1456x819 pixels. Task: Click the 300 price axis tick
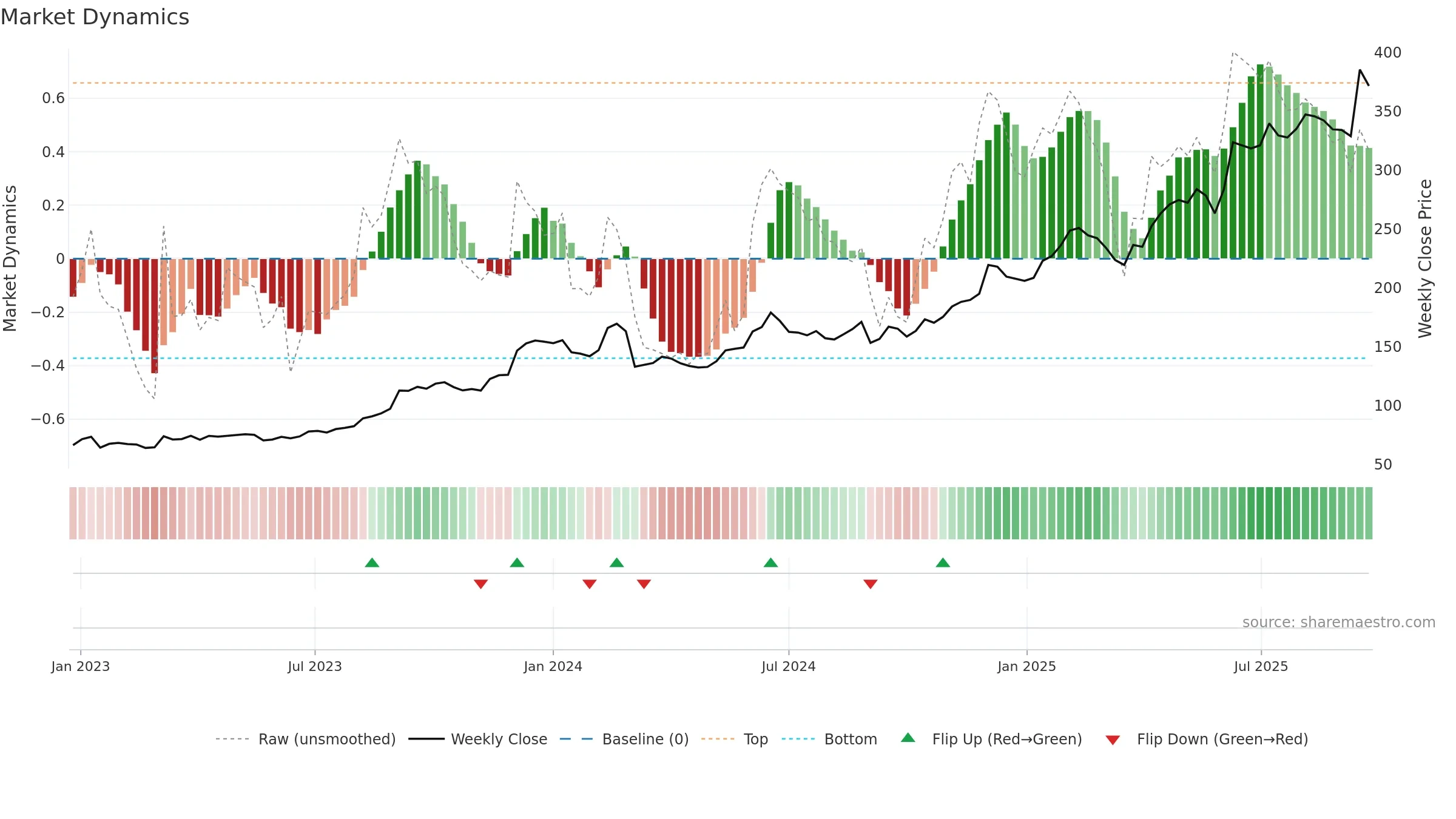coord(1387,170)
